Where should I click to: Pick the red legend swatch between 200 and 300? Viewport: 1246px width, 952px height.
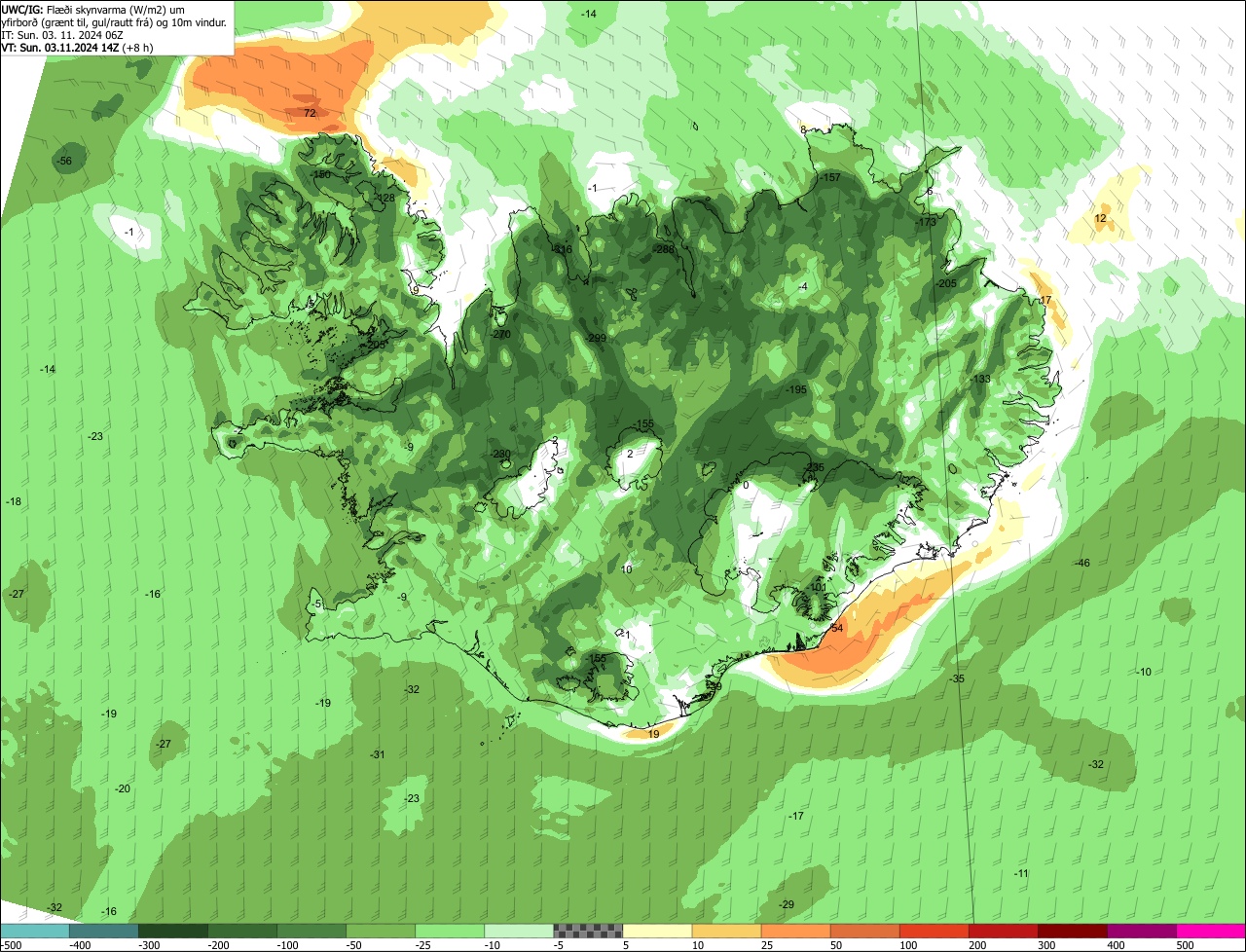pyautogui.click(x=1003, y=931)
